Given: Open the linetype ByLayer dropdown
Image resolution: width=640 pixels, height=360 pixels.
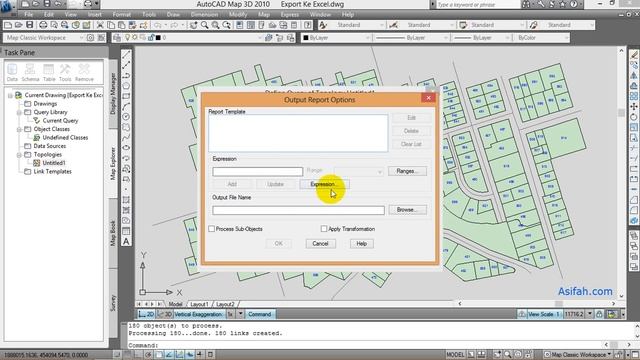Looking at the screenshot, I should [411, 38].
